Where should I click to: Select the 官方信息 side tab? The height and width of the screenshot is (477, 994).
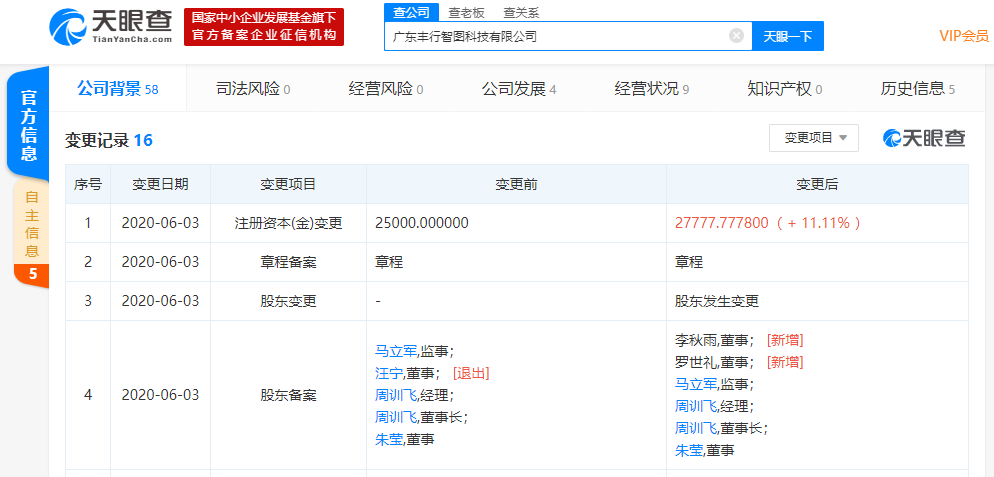(x=30, y=125)
